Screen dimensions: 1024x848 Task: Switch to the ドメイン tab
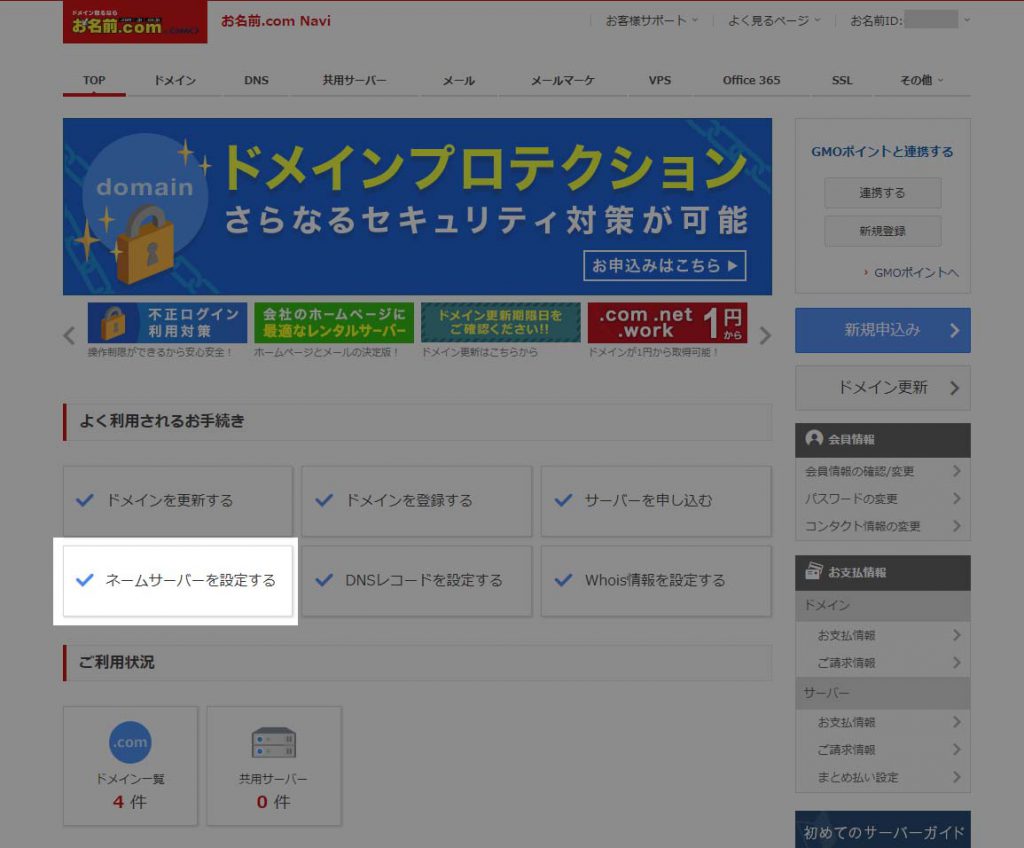(x=175, y=80)
